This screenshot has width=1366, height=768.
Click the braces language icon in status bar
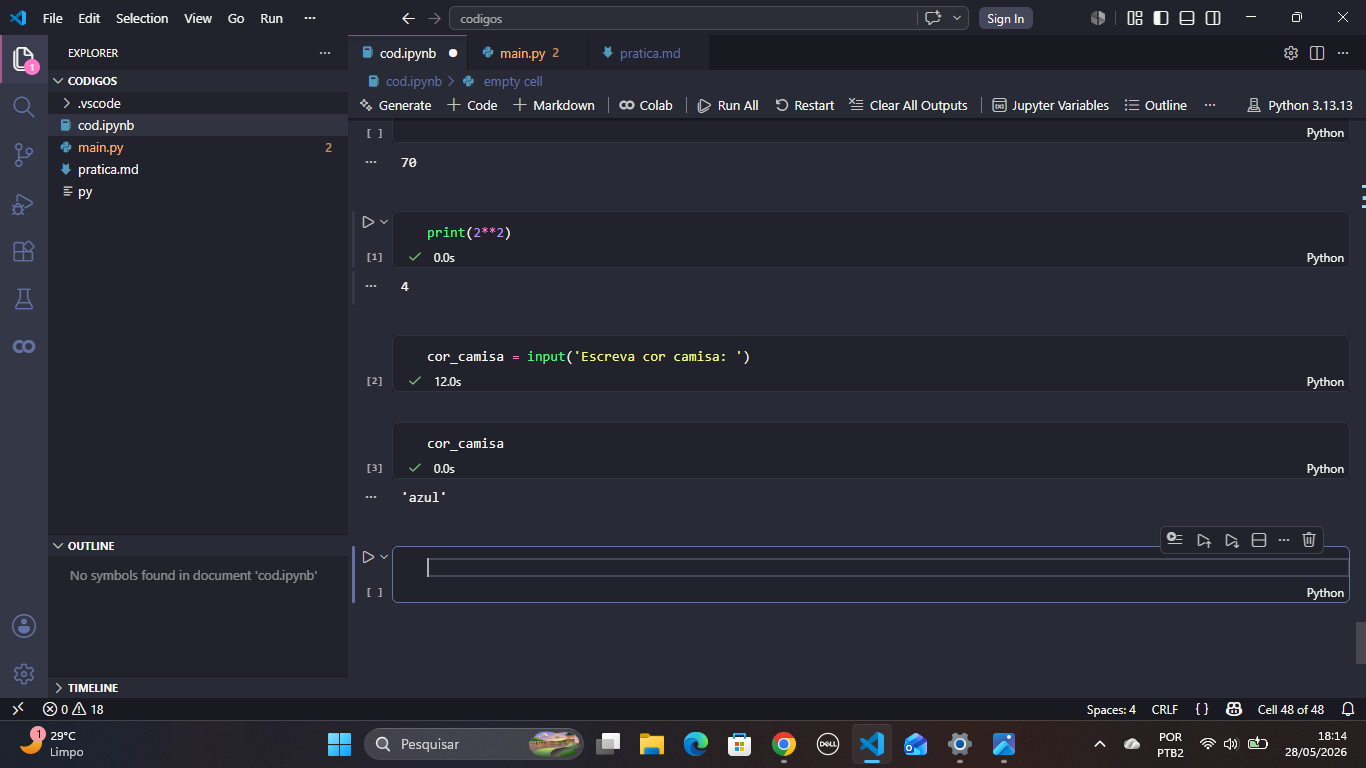click(1202, 709)
